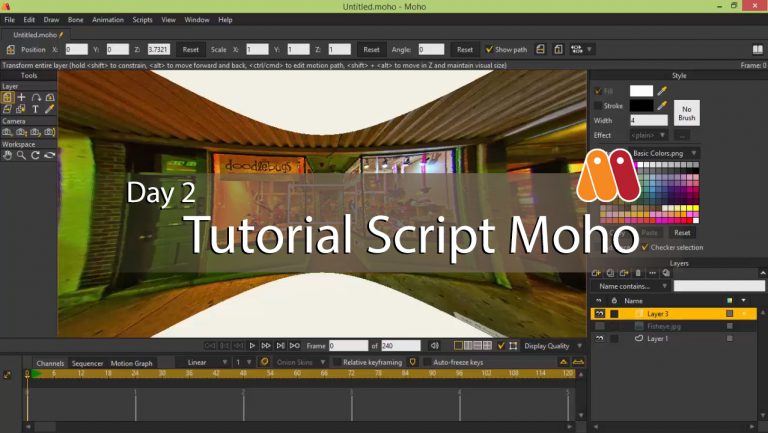This screenshot has height=433, width=768.
Task: Select the Rotate Layer tool
Action: click(36, 97)
